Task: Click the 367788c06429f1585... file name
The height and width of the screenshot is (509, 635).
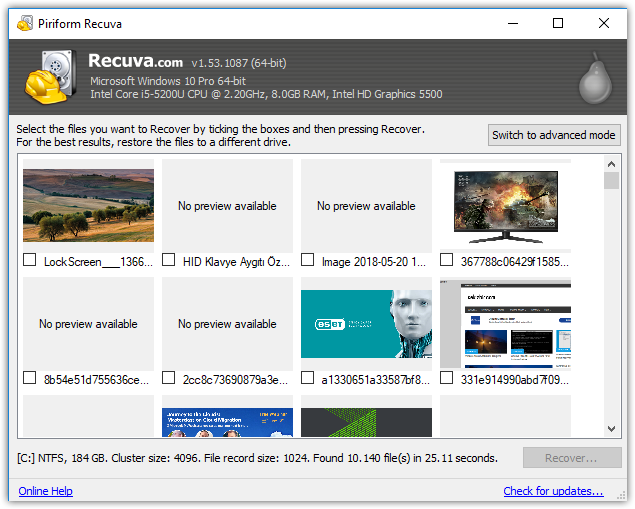Action: [x=515, y=262]
